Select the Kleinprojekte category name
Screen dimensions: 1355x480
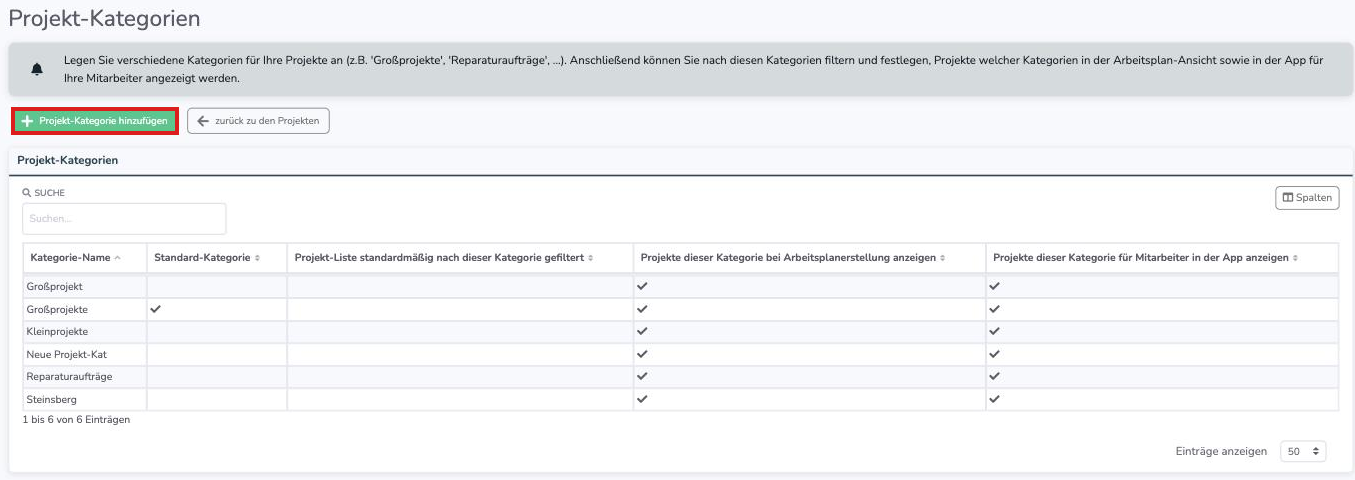[57, 332]
